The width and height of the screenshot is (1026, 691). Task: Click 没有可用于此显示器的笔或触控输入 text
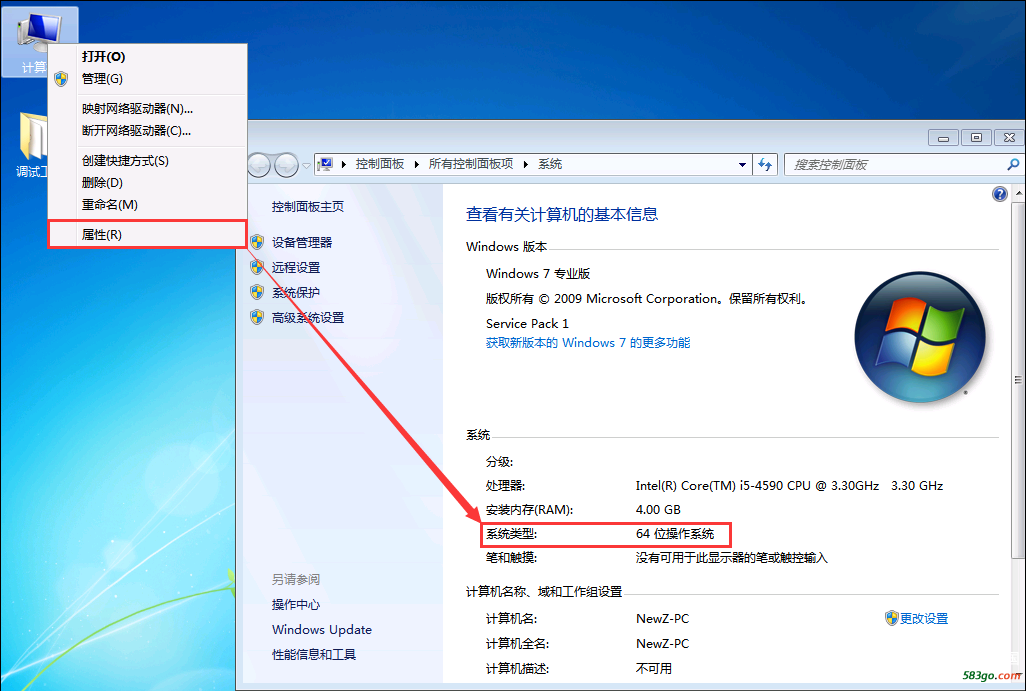click(732, 558)
